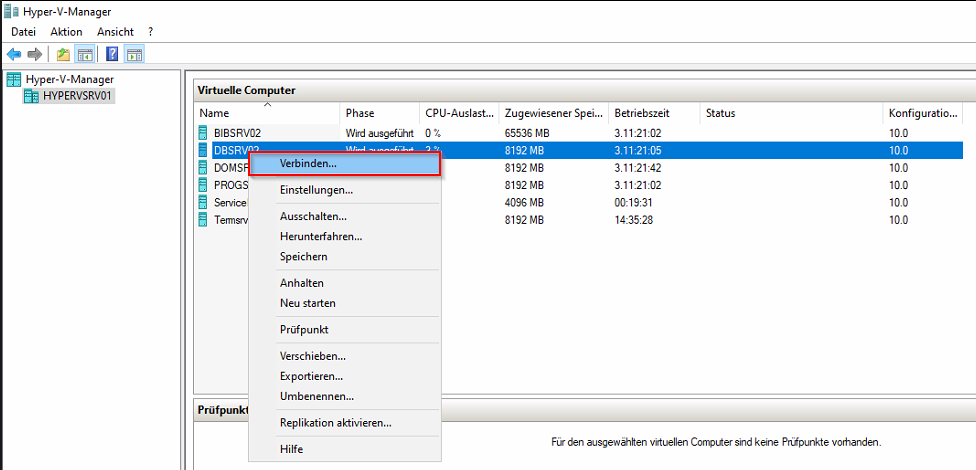Click Speichern in context menu

pyautogui.click(x=344, y=256)
